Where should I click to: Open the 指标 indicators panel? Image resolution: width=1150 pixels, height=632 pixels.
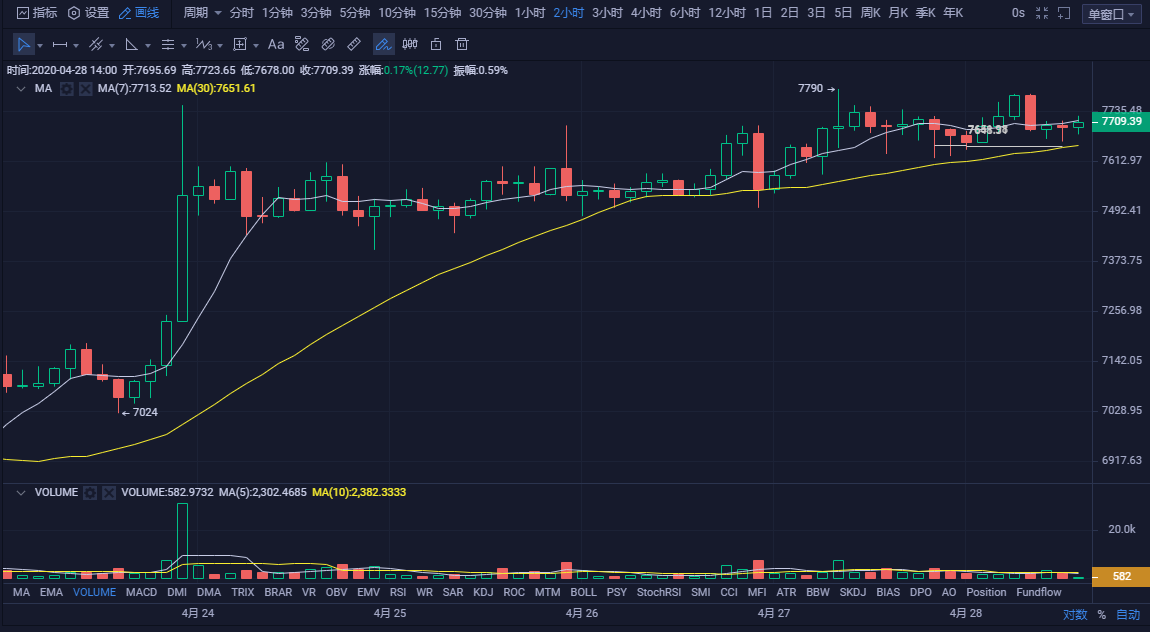click(36, 13)
